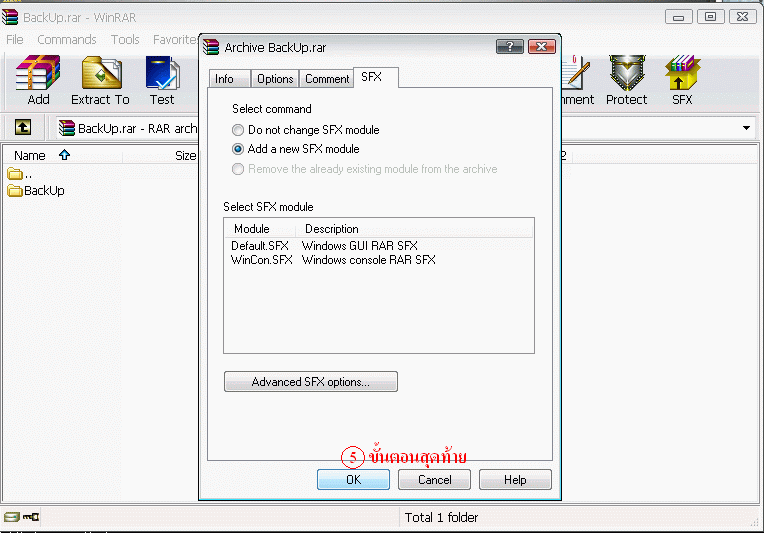Click the SFX toolbar icon
The height and width of the screenshot is (533, 764).
point(682,80)
